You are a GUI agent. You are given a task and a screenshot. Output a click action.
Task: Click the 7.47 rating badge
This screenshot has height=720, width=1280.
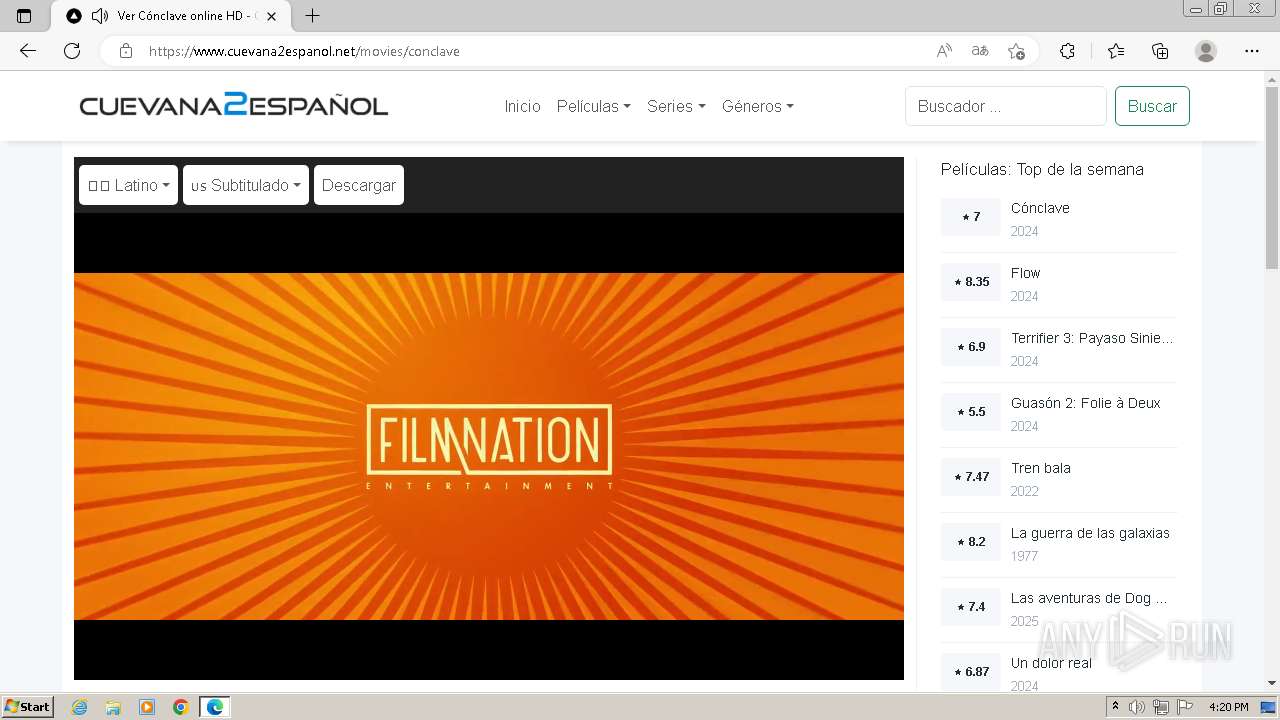[x=971, y=477]
